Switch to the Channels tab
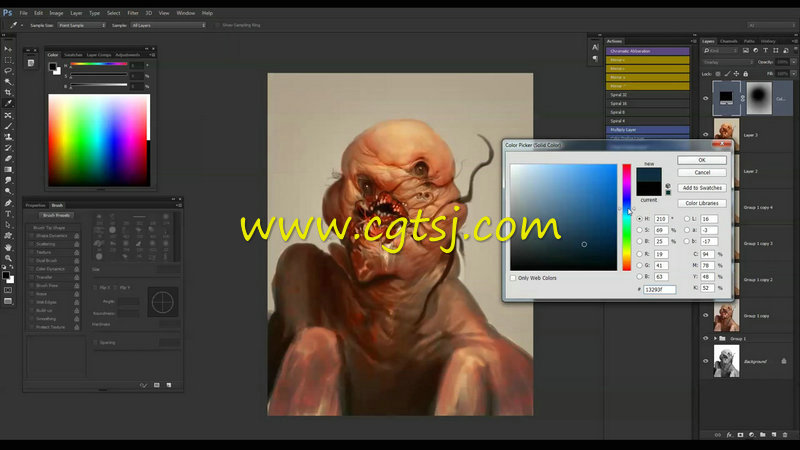This screenshot has height=450, width=800. (729, 41)
